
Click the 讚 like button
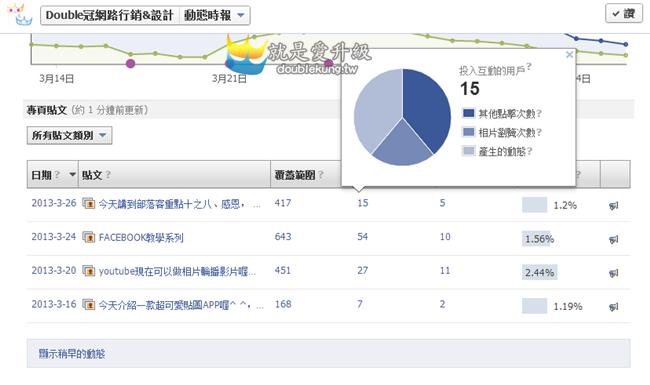click(624, 14)
